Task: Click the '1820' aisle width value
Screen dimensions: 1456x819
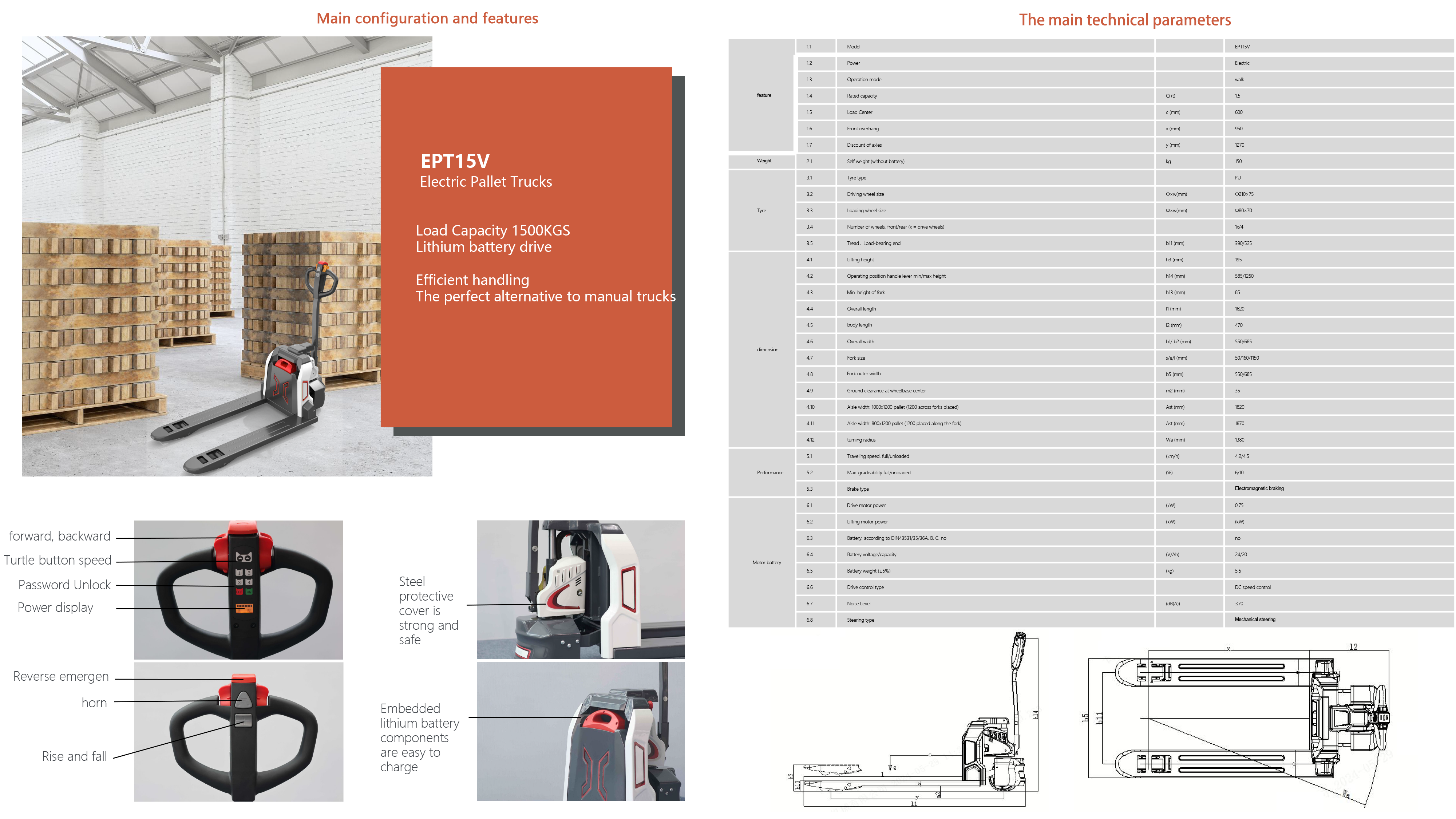Action: 1239,408
